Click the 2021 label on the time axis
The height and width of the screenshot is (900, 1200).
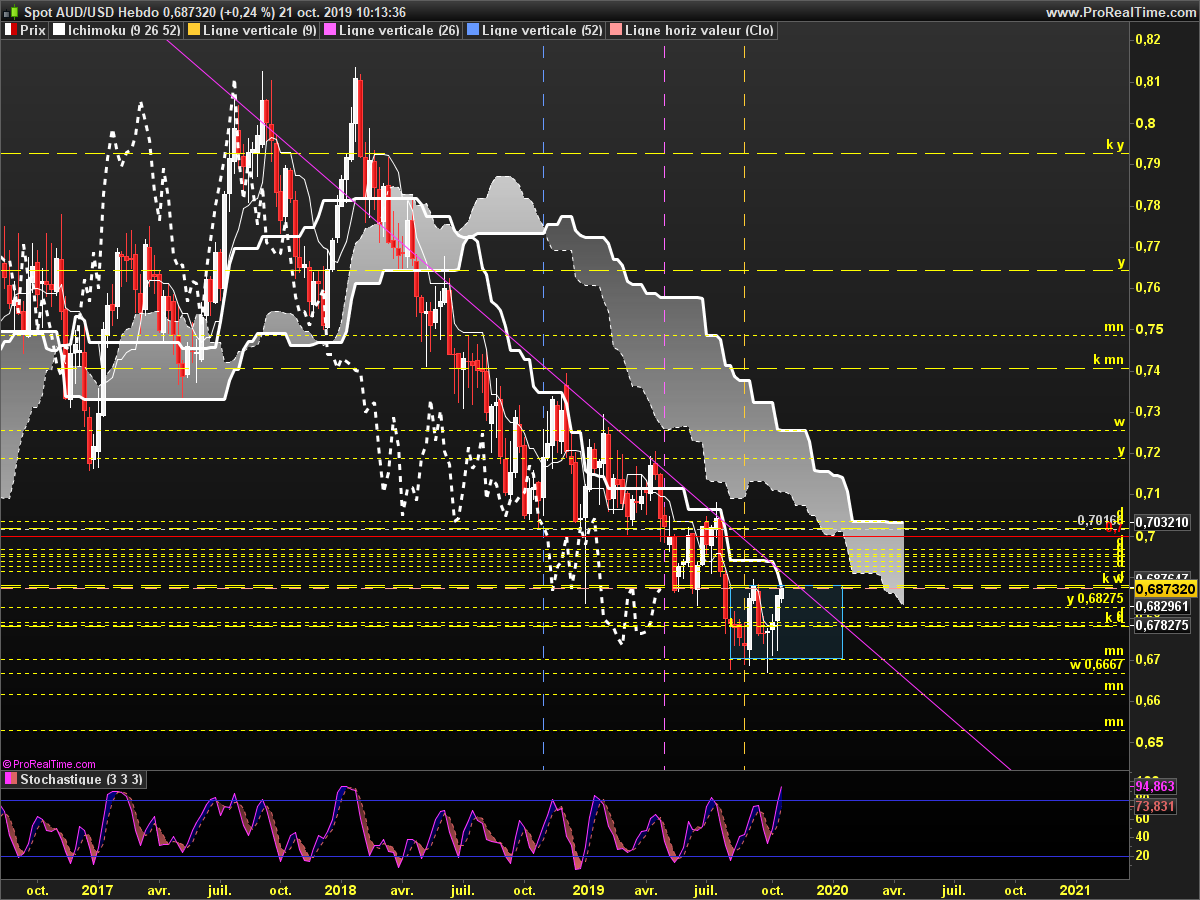tap(1075, 889)
